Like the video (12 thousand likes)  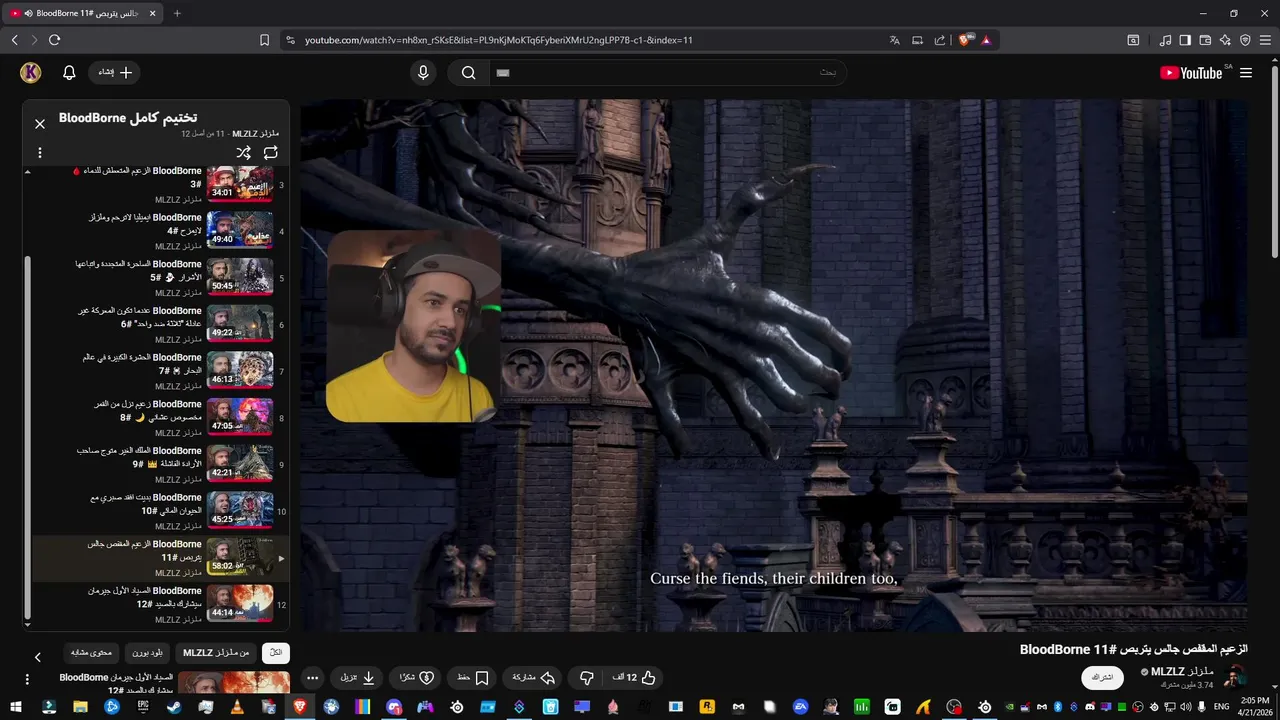tap(634, 678)
